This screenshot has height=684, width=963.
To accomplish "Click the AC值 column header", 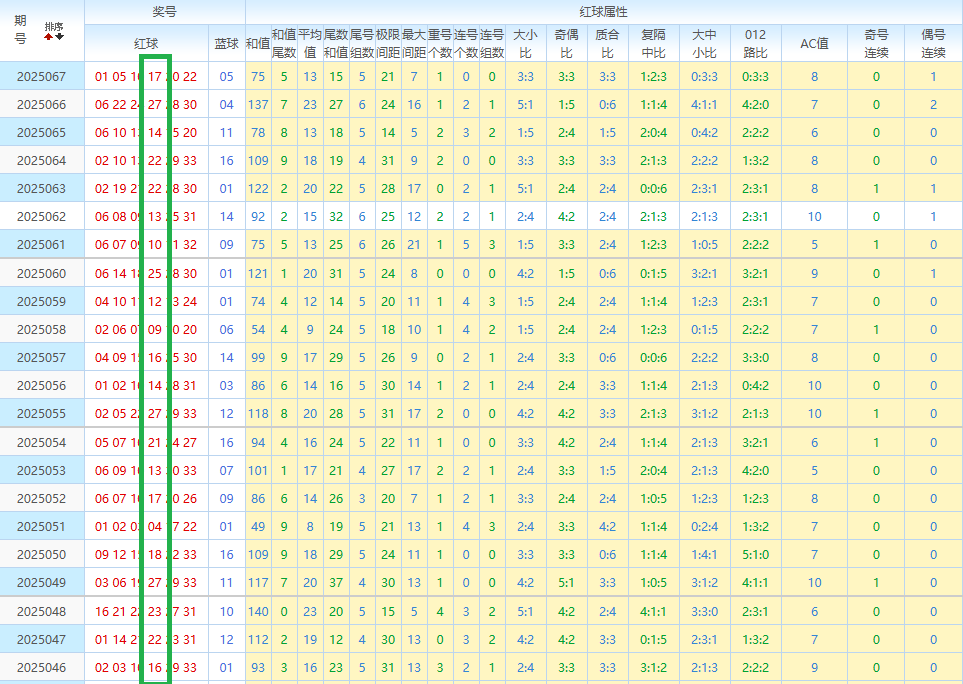I will (814, 43).
